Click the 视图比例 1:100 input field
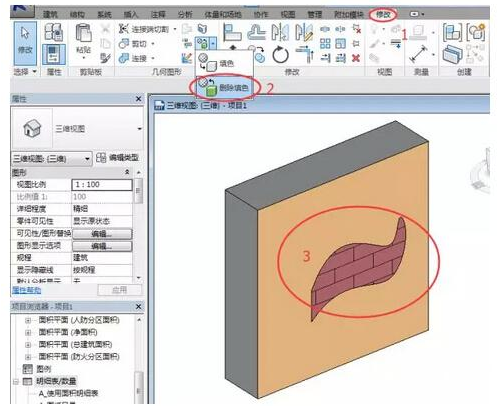This screenshot has width=498, height=406. click(x=102, y=184)
